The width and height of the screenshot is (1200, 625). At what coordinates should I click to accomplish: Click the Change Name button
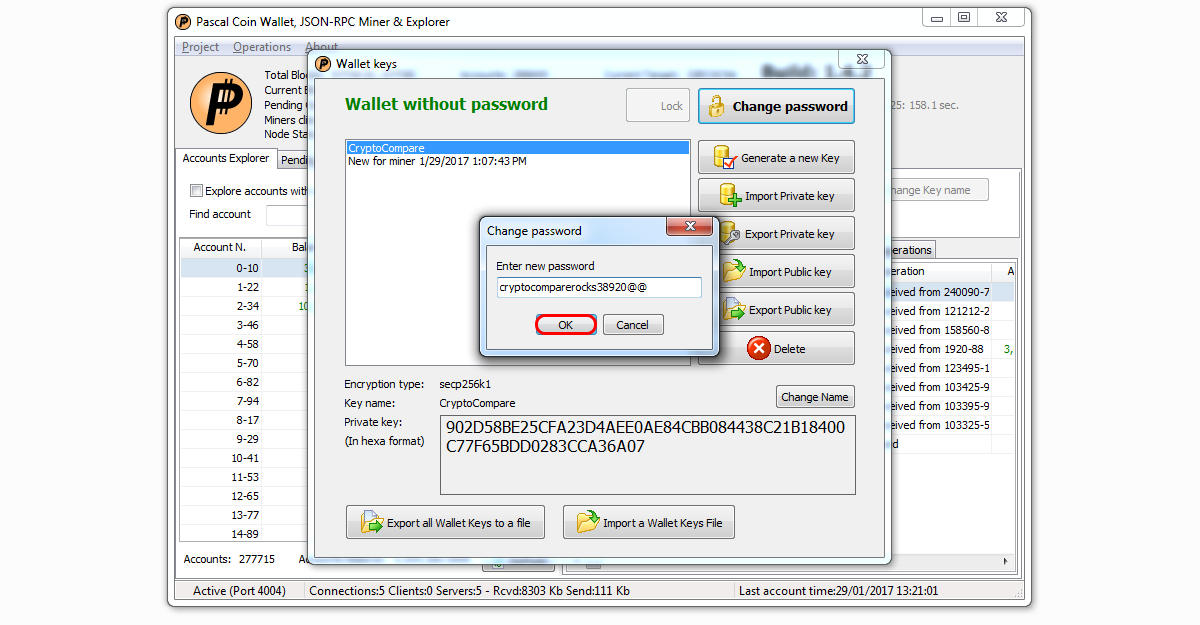pyautogui.click(x=814, y=397)
